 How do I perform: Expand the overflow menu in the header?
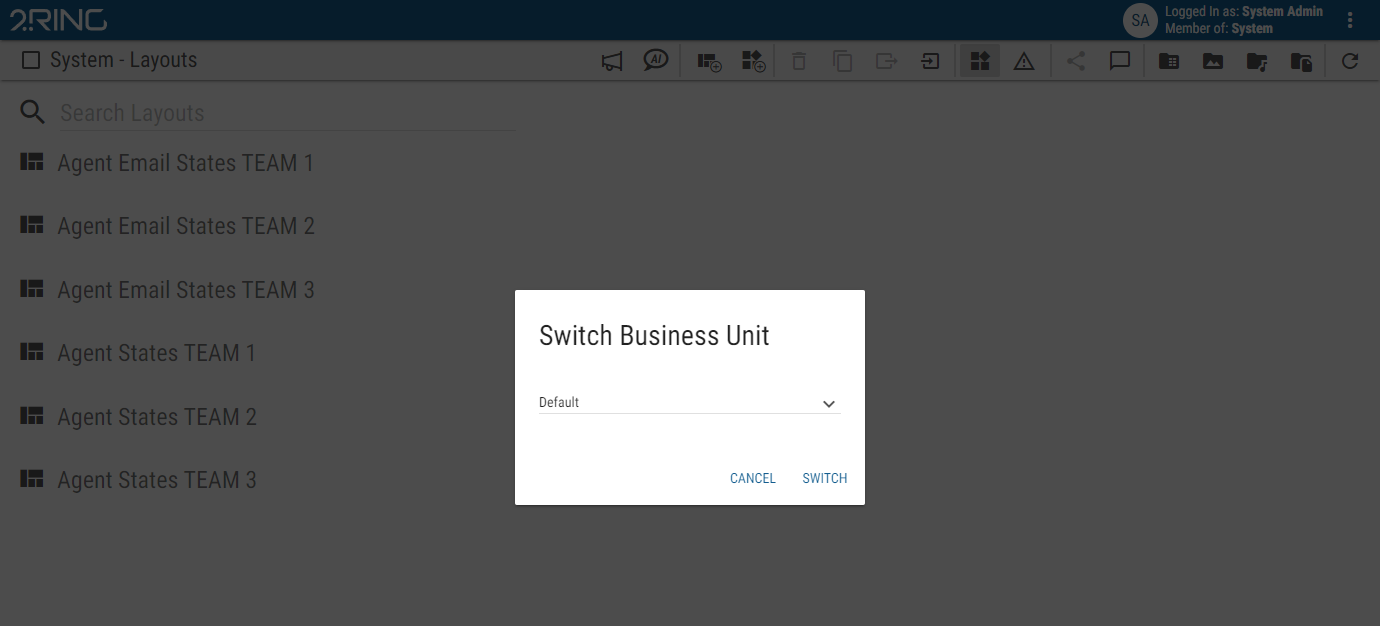(x=1350, y=19)
